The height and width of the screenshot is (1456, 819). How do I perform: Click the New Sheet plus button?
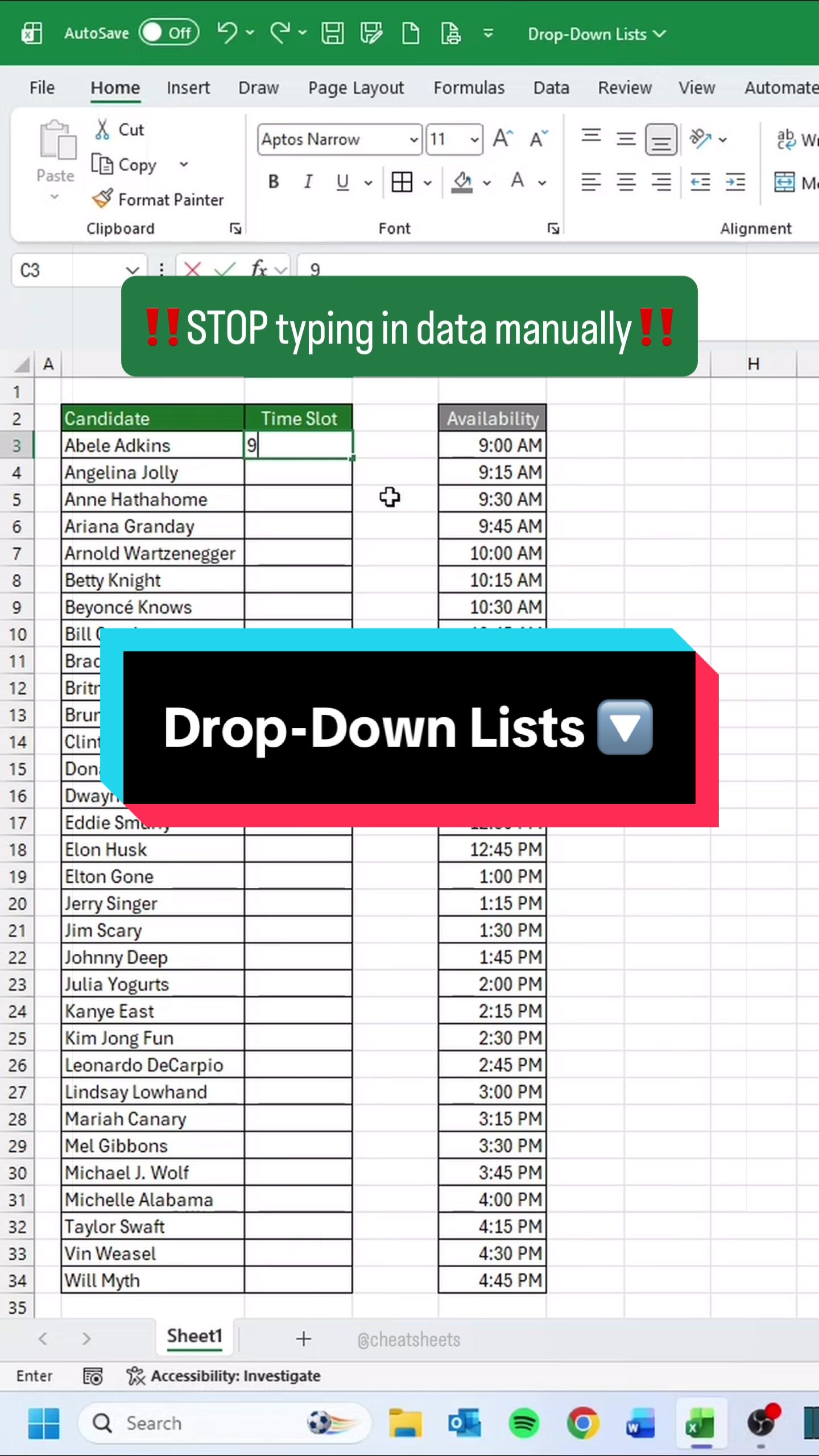coord(304,1339)
